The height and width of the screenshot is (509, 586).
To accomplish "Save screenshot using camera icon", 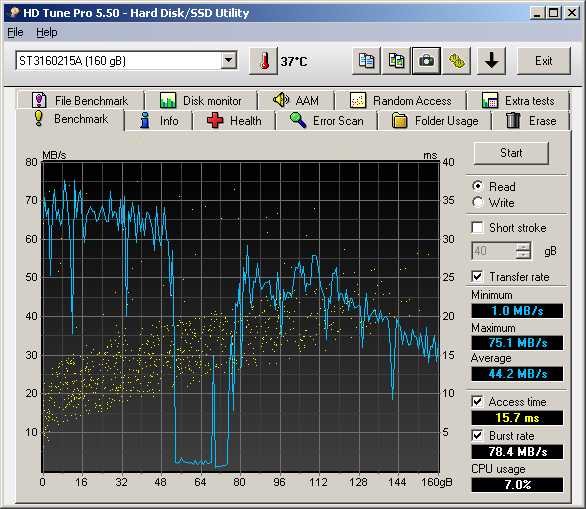I will [x=426, y=61].
